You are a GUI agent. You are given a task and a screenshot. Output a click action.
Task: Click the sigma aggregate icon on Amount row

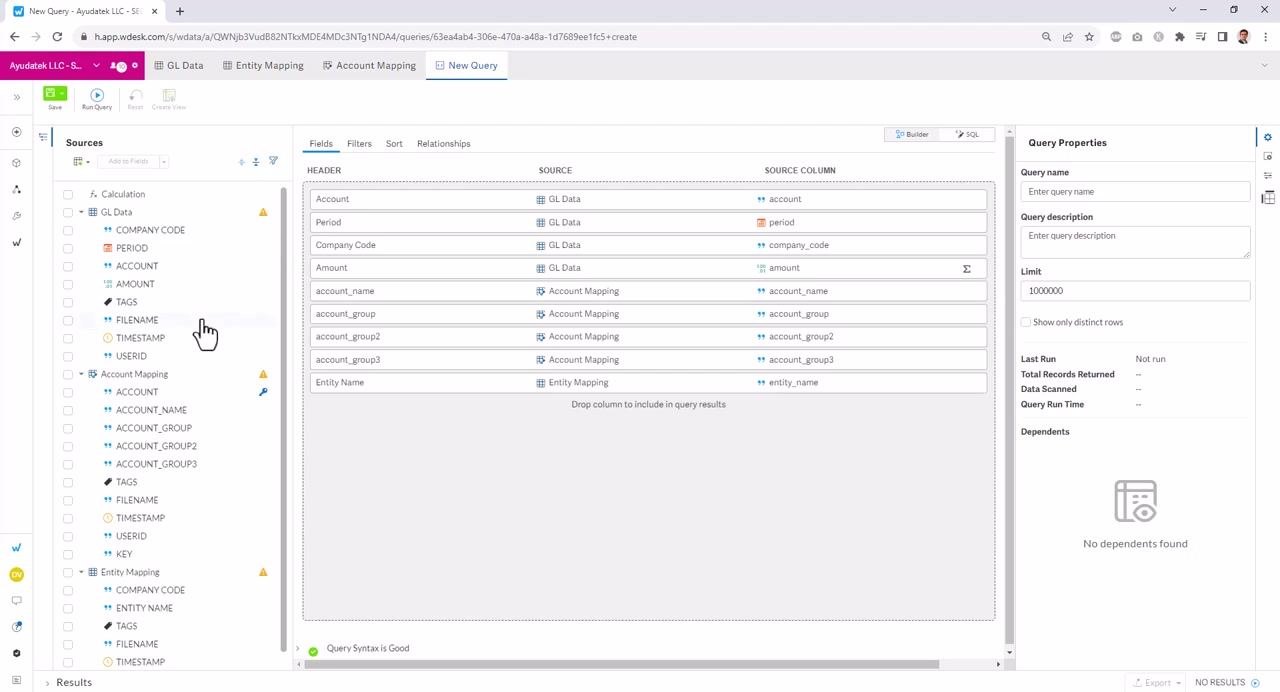[x=966, y=268]
